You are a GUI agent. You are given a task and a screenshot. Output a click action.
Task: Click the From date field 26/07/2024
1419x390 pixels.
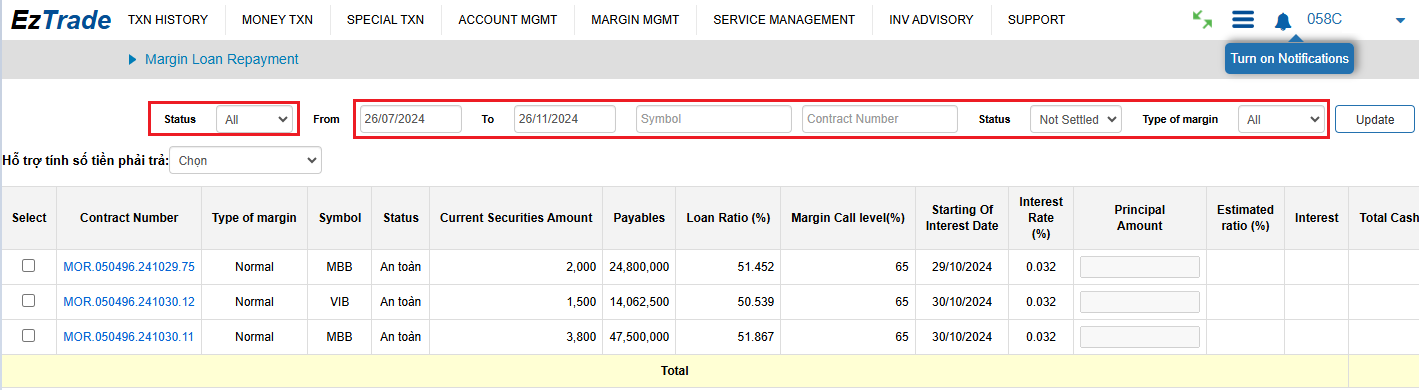411,119
